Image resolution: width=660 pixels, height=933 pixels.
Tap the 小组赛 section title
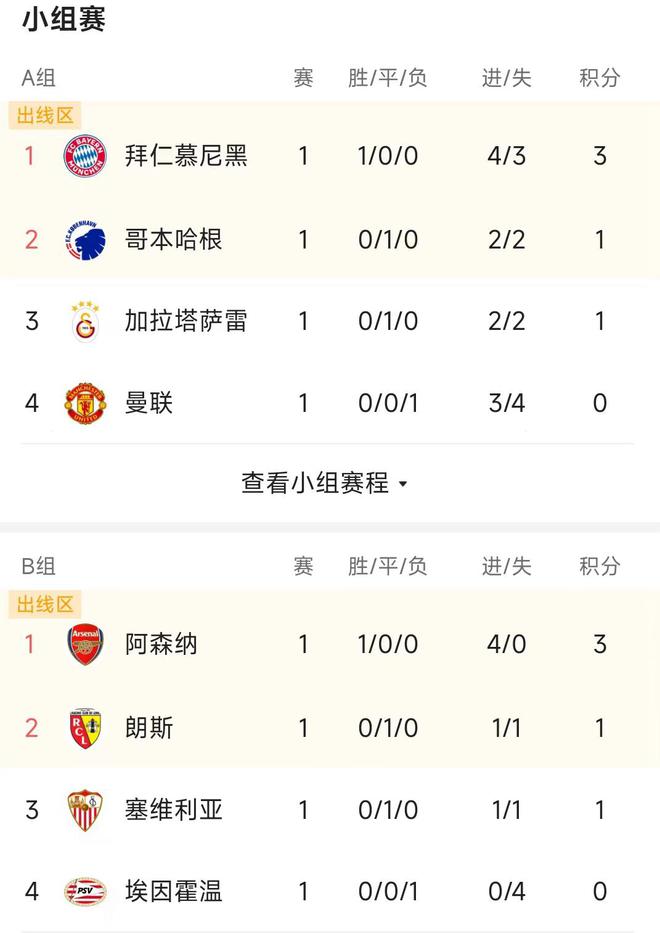64,19
